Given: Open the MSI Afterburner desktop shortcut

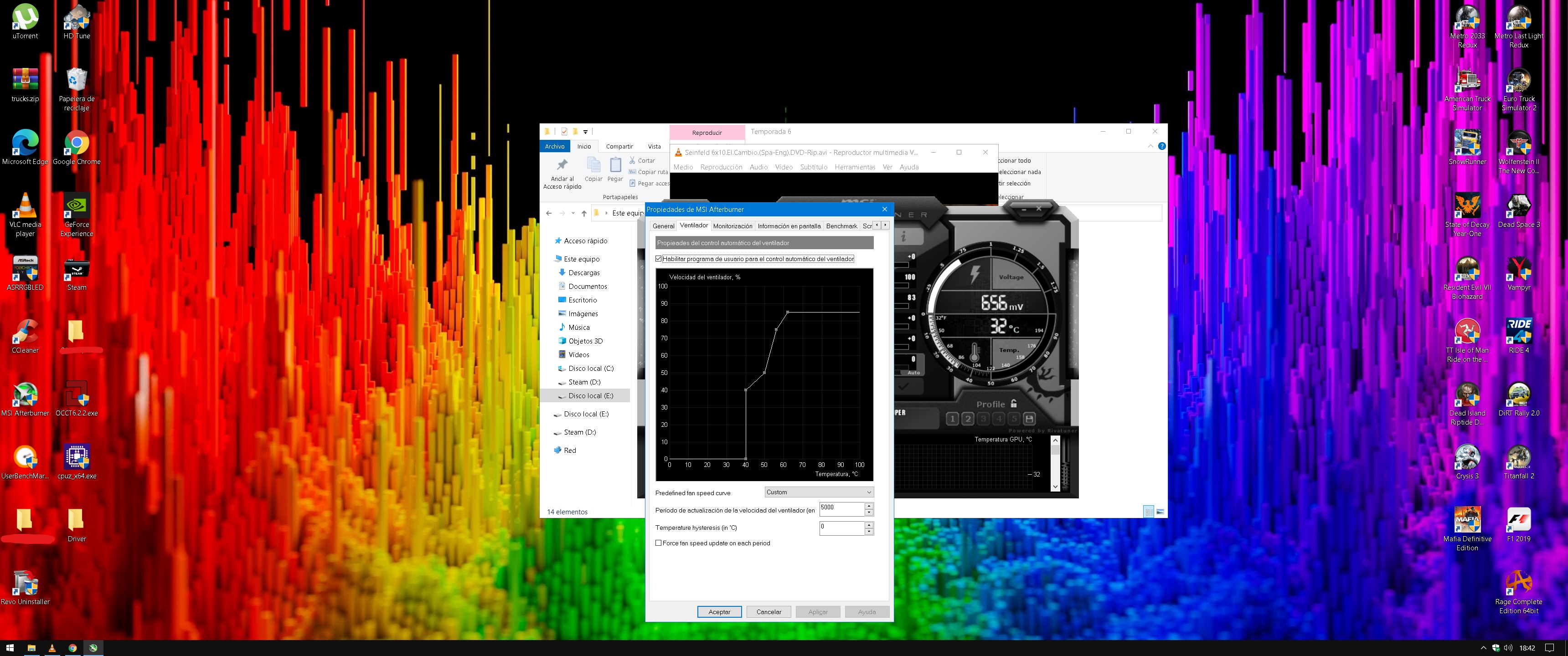Looking at the screenshot, I should [25, 399].
